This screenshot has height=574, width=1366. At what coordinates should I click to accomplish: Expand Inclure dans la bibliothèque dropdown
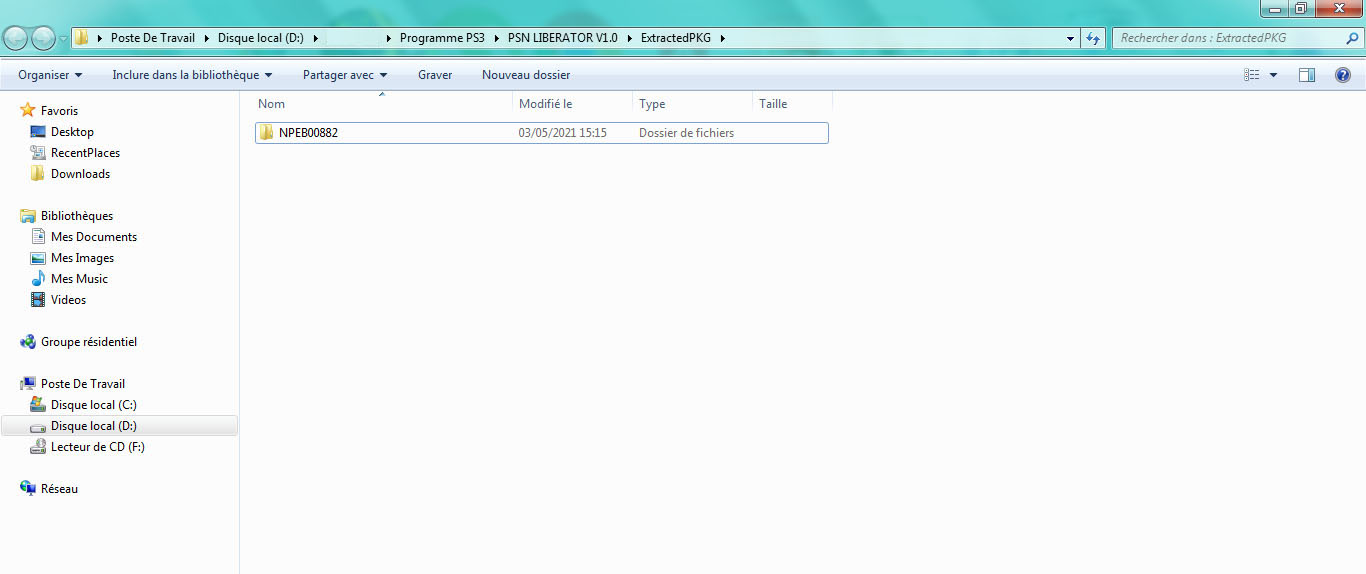pos(192,75)
